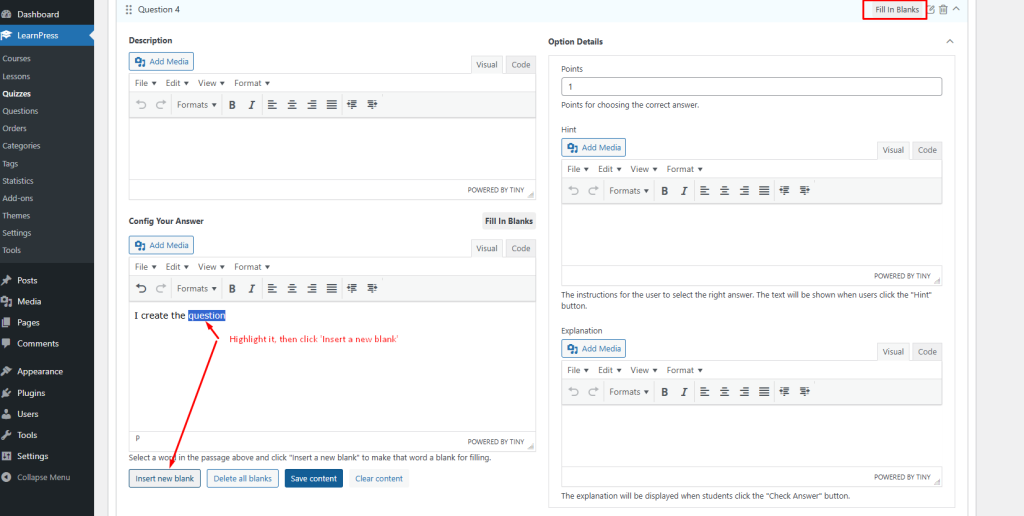This screenshot has width=1024, height=516.
Task: Open Quizzes in the LearnPress sidebar
Action: click(x=16, y=94)
